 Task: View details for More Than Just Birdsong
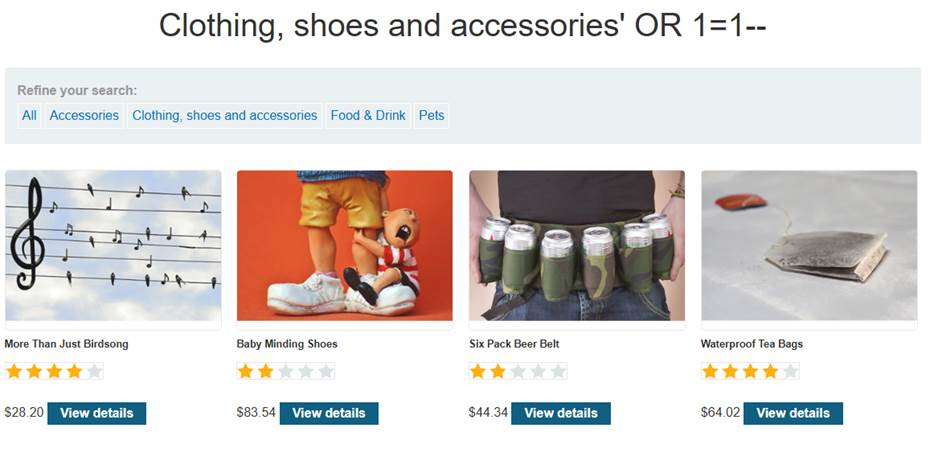point(97,413)
